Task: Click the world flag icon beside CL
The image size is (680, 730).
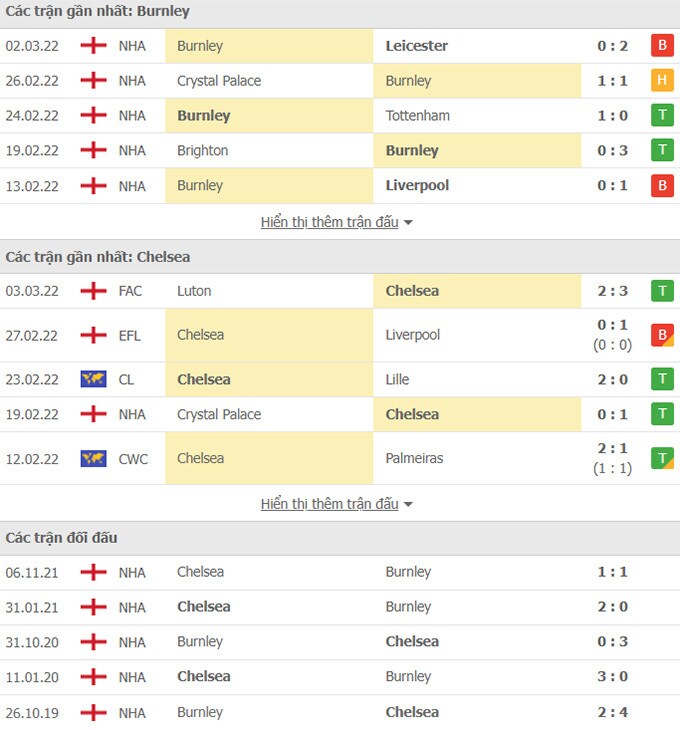Action: pos(93,379)
